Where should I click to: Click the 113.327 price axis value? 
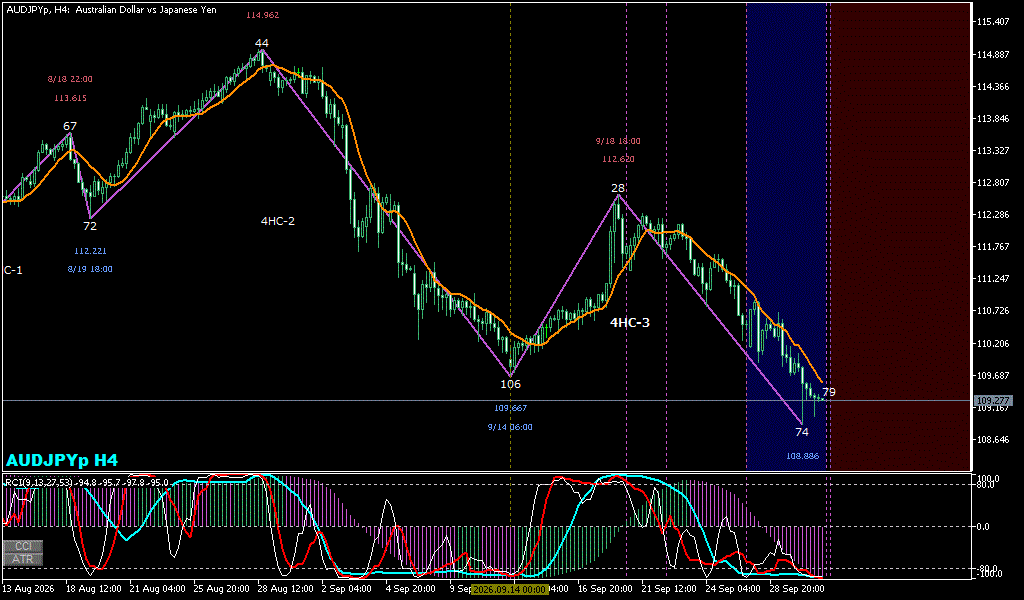993,150
